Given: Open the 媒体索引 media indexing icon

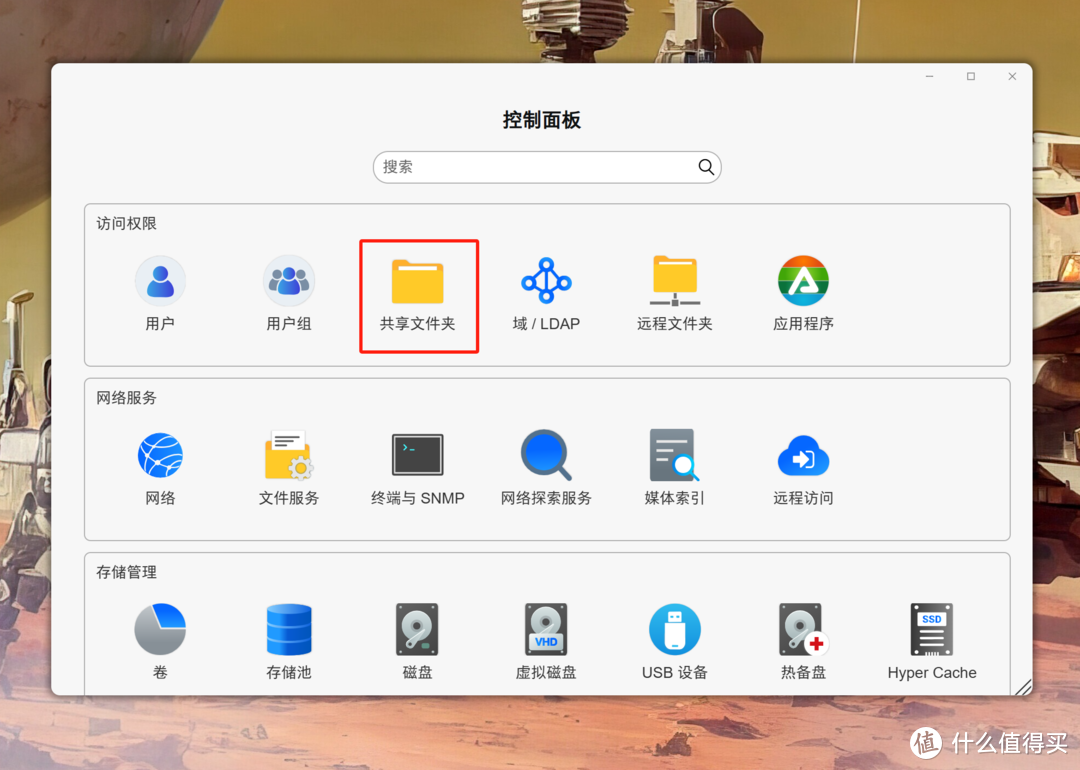Looking at the screenshot, I should click(675, 456).
